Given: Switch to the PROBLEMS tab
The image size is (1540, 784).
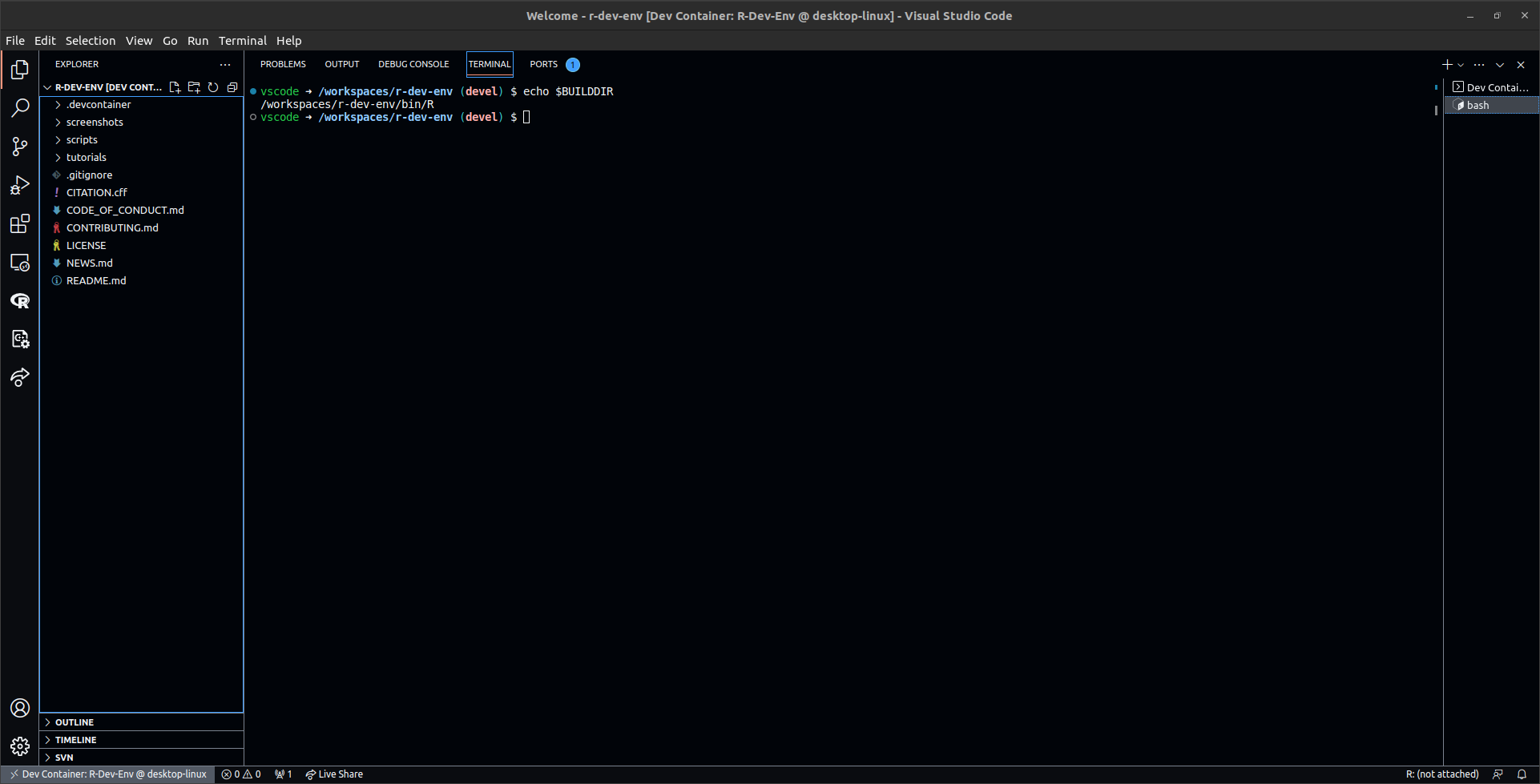Looking at the screenshot, I should tap(283, 64).
